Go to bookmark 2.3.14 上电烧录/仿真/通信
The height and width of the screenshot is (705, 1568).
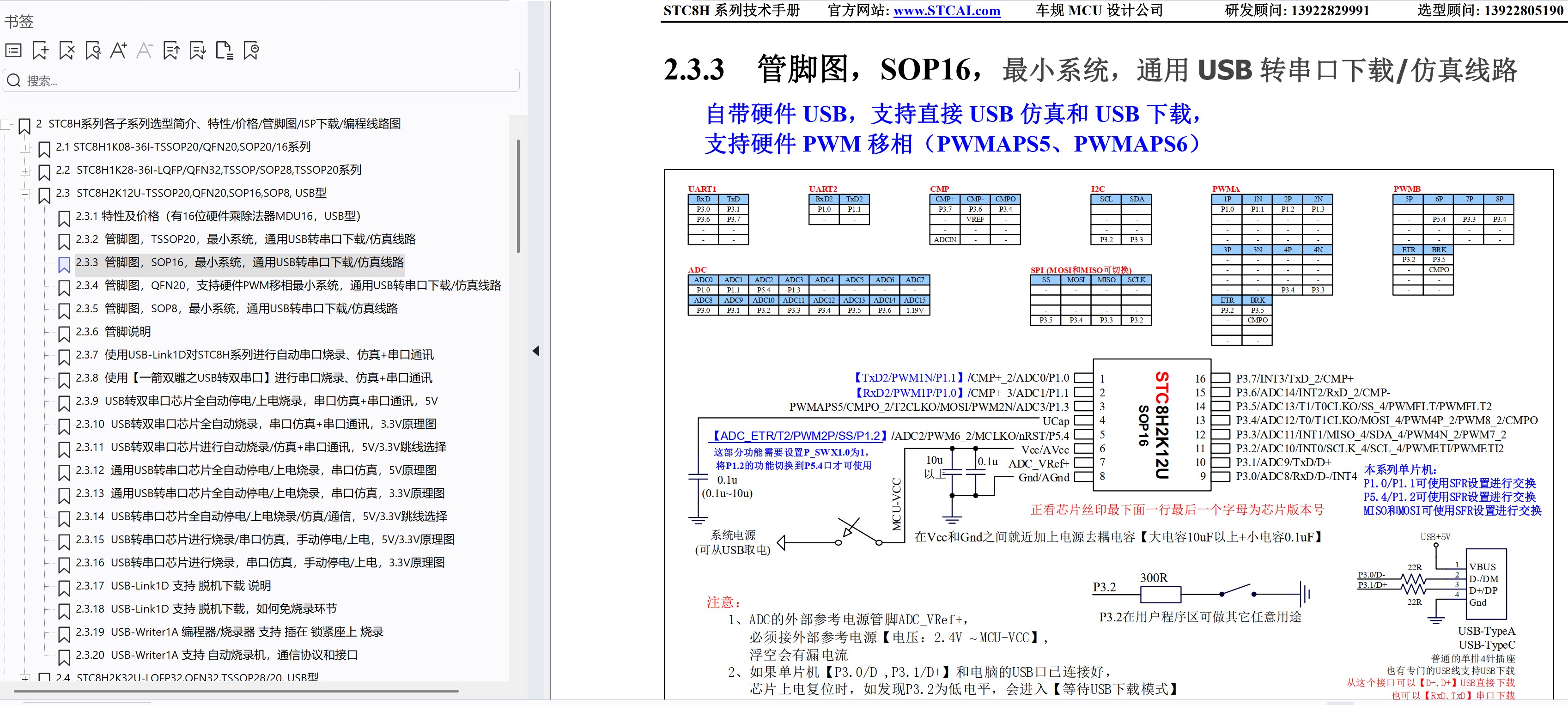pyautogui.click(x=261, y=517)
